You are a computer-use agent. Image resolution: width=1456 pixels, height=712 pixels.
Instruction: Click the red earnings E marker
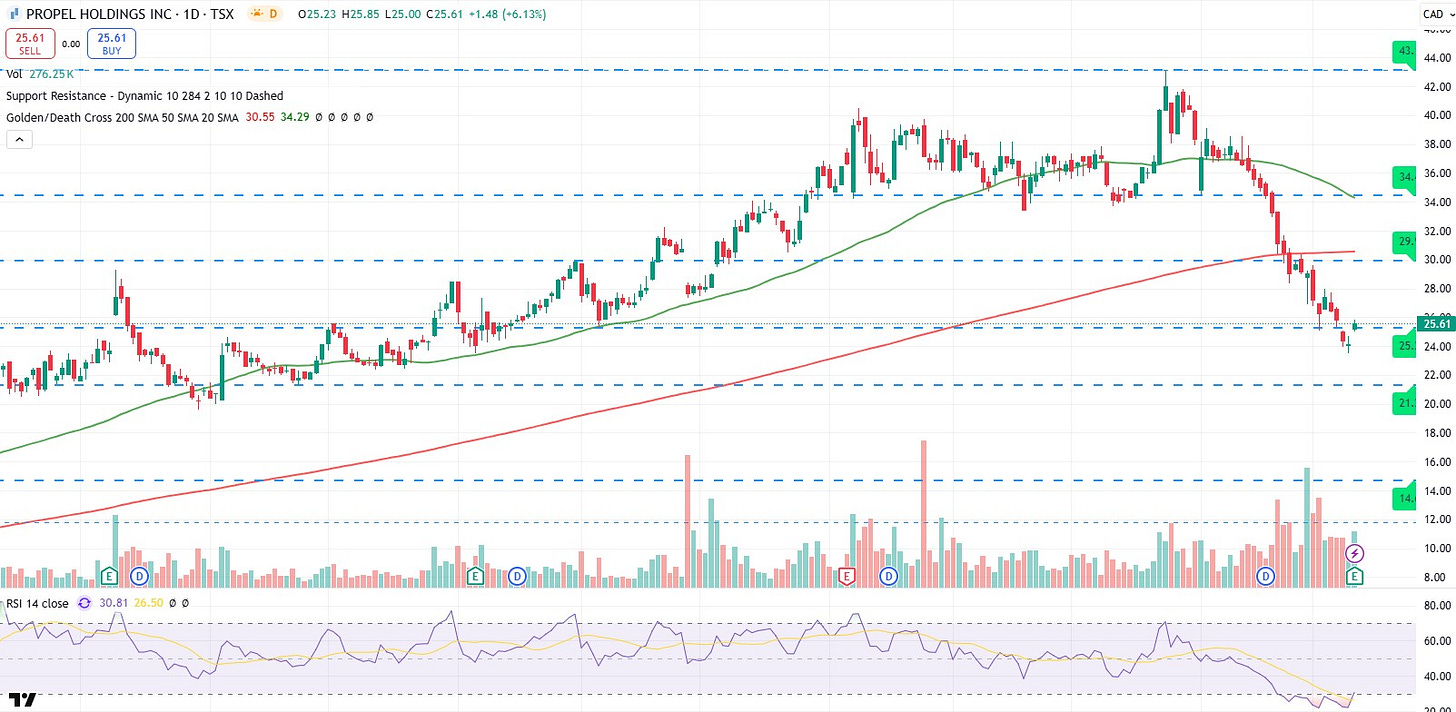pos(848,576)
